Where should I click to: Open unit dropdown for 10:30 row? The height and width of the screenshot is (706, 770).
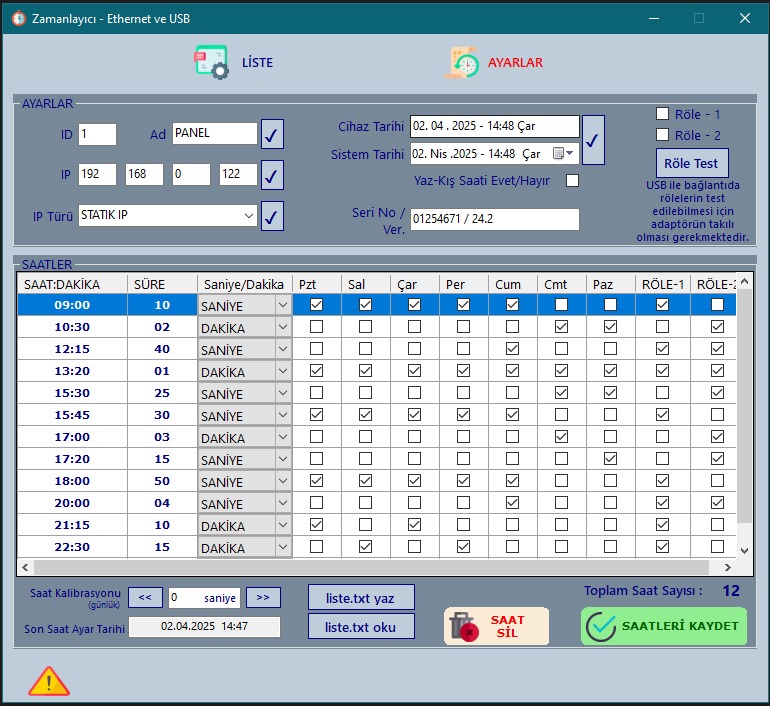(x=283, y=327)
